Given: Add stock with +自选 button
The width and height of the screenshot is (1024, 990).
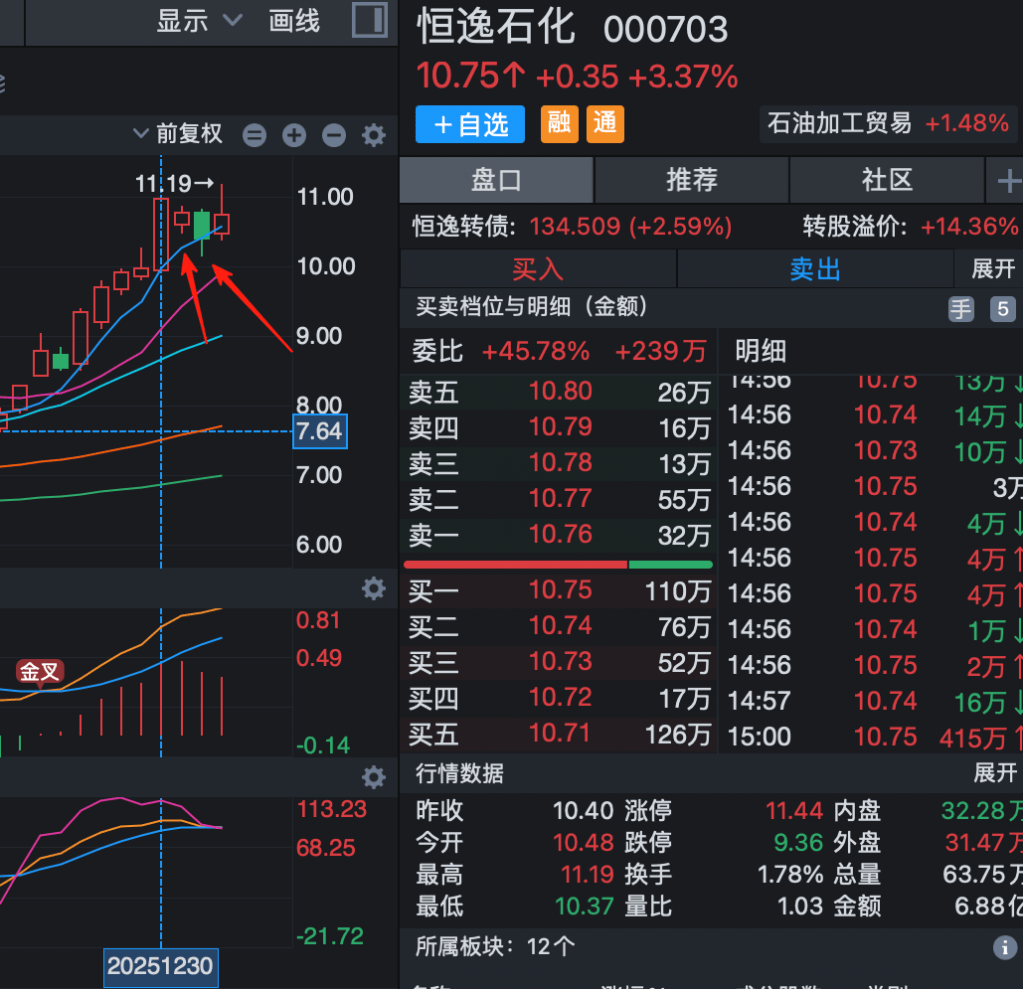Looking at the screenshot, I should pyautogui.click(x=471, y=124).
